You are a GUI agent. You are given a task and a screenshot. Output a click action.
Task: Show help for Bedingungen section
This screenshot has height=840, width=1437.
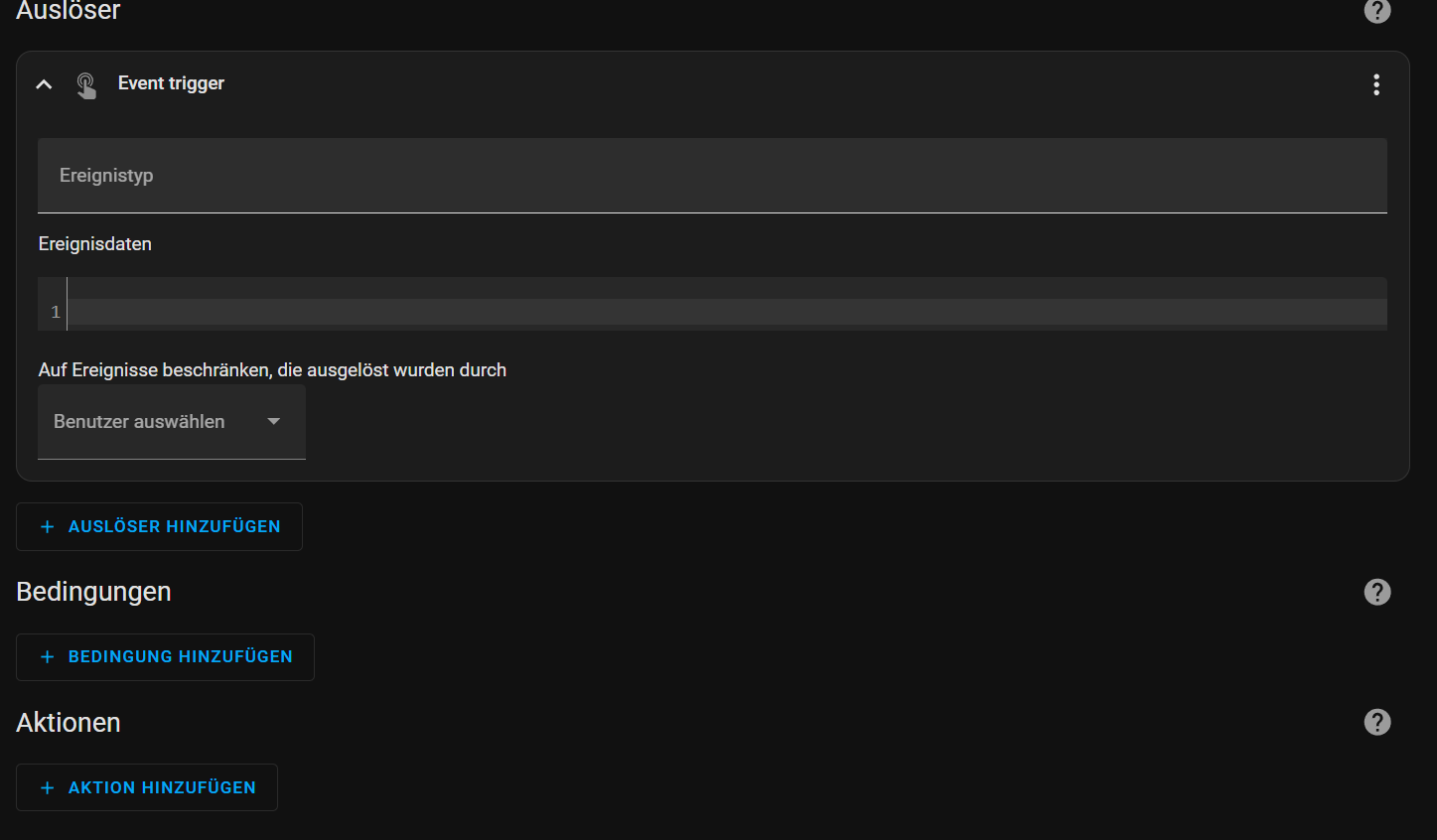point(1376,592)
